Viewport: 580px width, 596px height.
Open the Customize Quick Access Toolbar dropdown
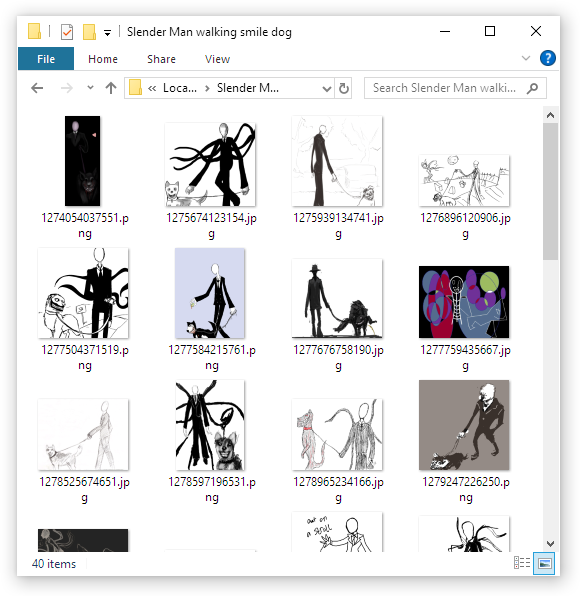(108, 33)
